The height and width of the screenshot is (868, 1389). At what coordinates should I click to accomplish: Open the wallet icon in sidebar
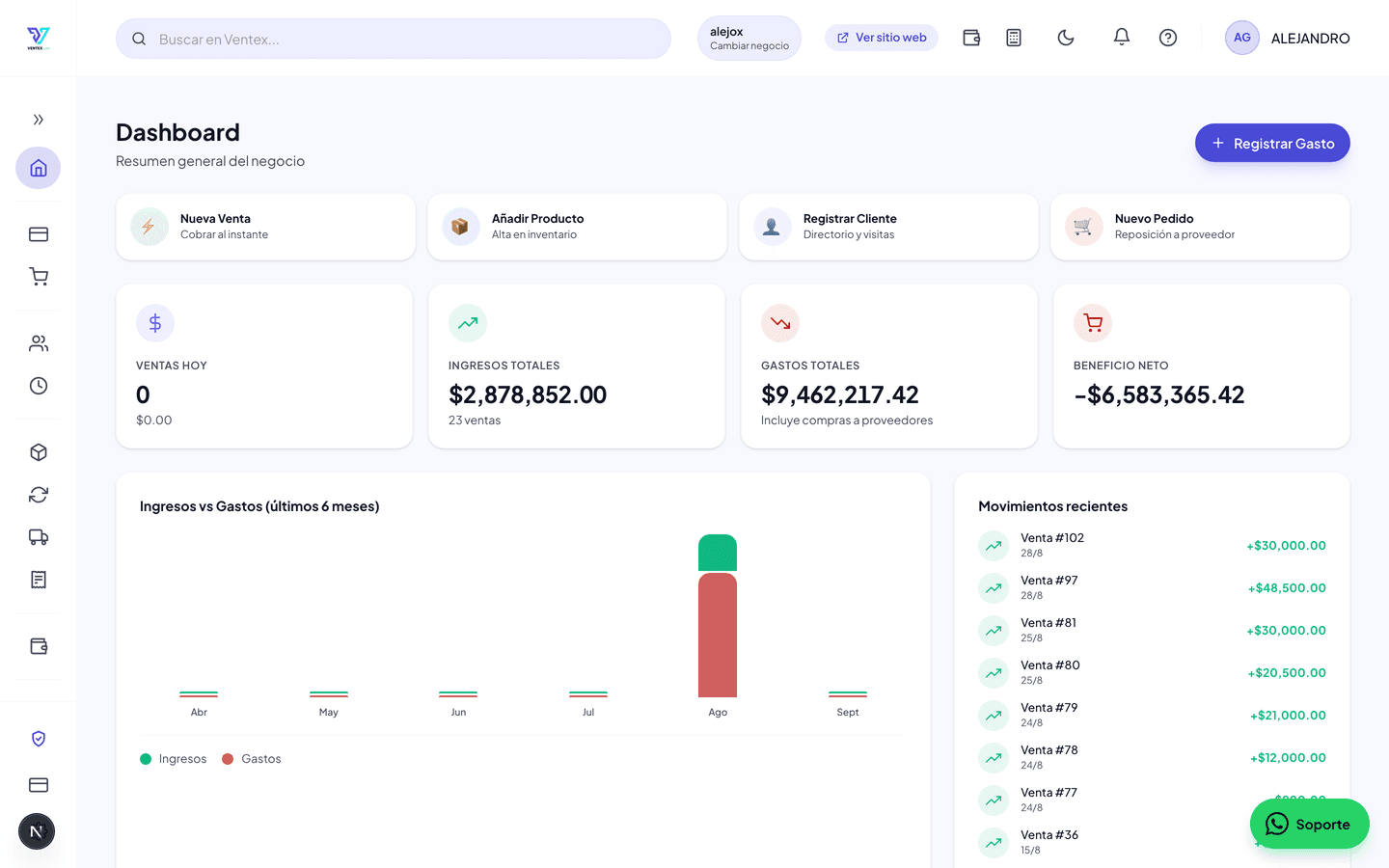(x=39, y=646)
